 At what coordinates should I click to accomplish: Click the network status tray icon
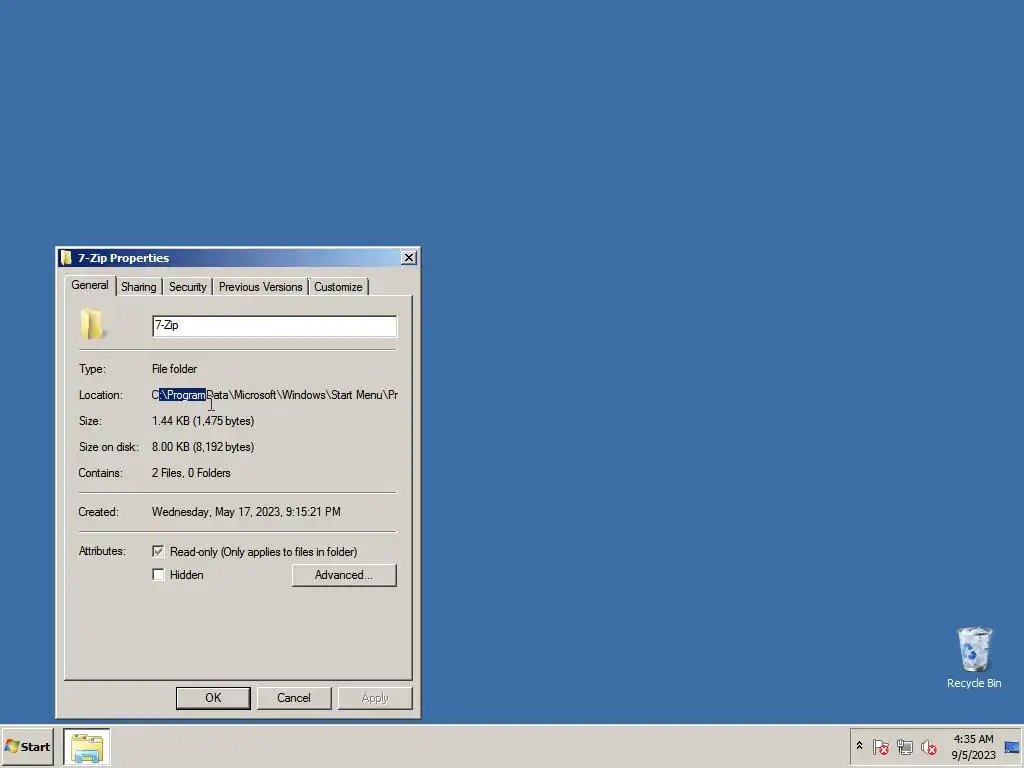coord(904,747)
